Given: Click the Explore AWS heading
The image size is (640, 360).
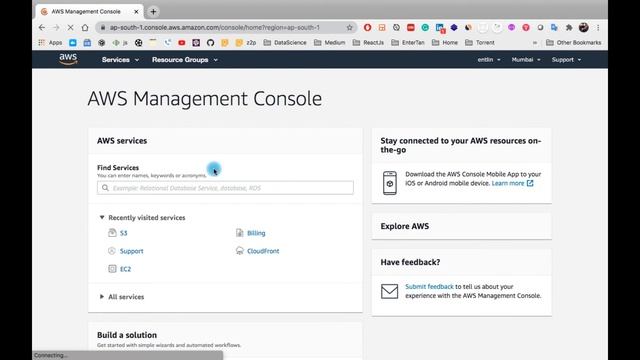Looking at the screenshot, I should 404,226.
